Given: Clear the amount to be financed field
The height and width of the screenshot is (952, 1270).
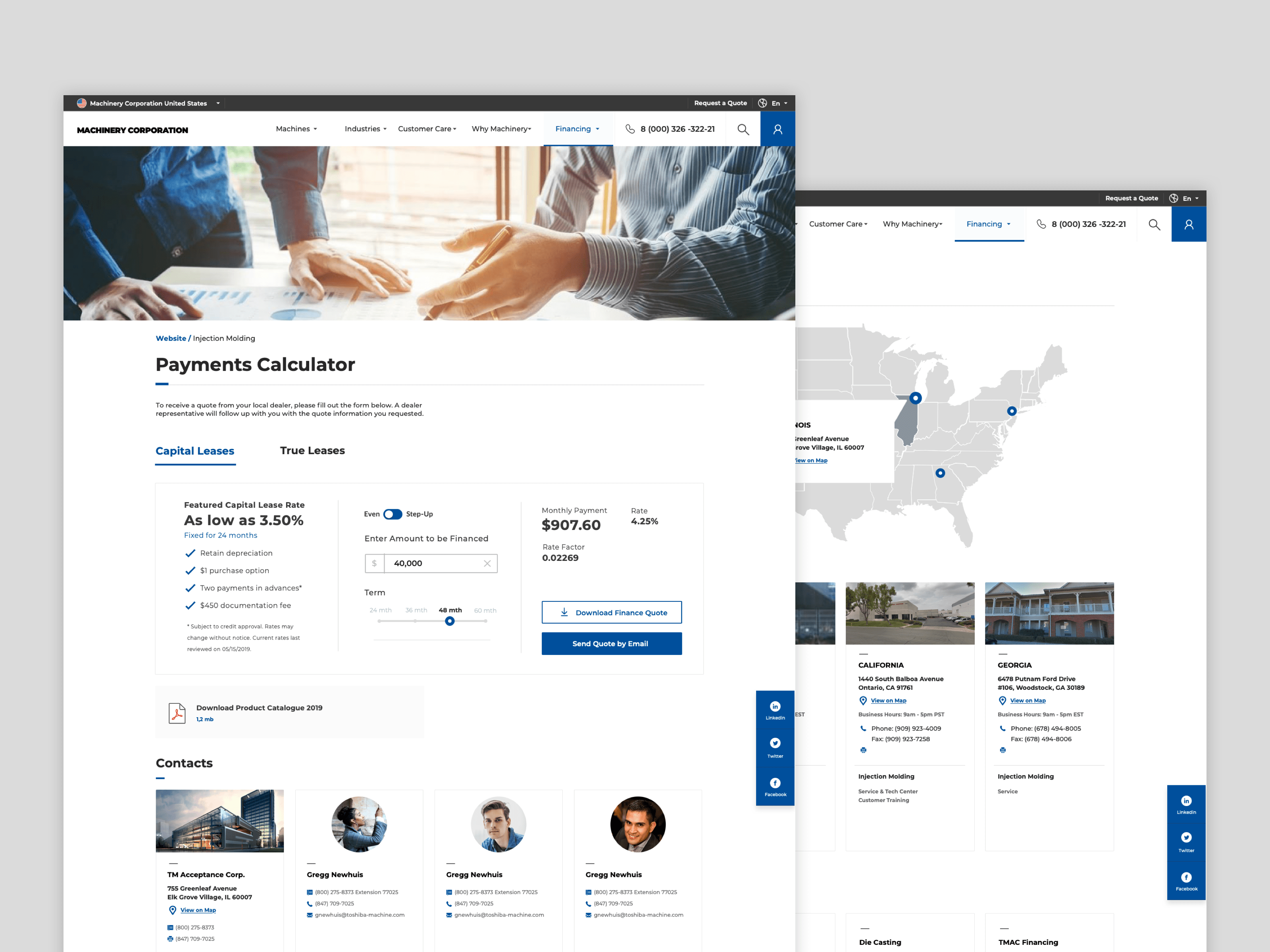Looking at the screenshot, I should point(487,563).
